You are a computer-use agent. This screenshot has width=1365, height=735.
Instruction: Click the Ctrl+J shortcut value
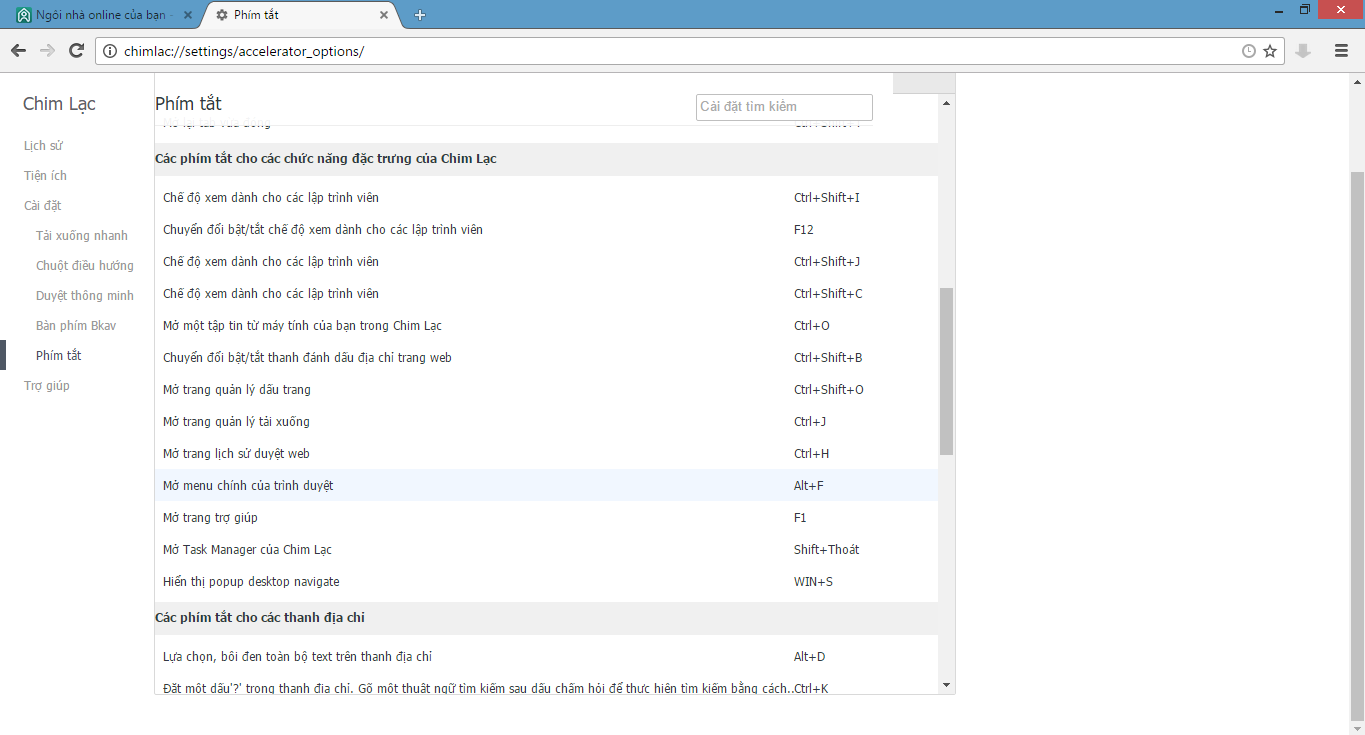tap(810, 422)
